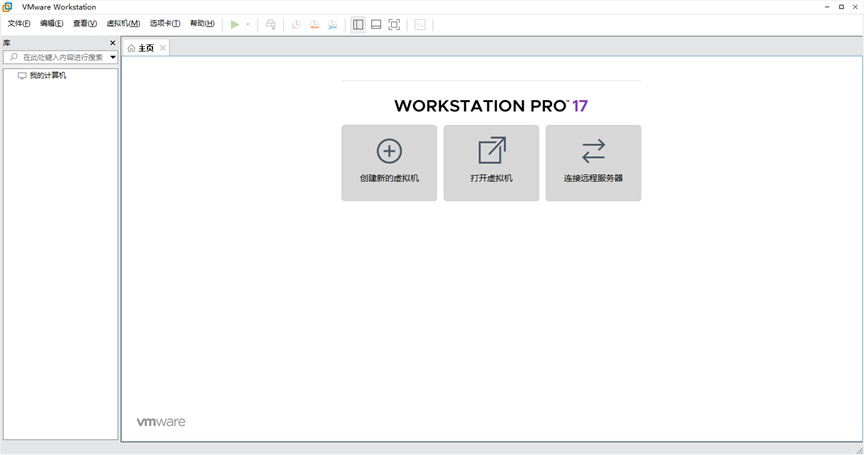Toggle the library sidebar view icon
Viewport: 864px width, 455px height.
click(358, 24)
